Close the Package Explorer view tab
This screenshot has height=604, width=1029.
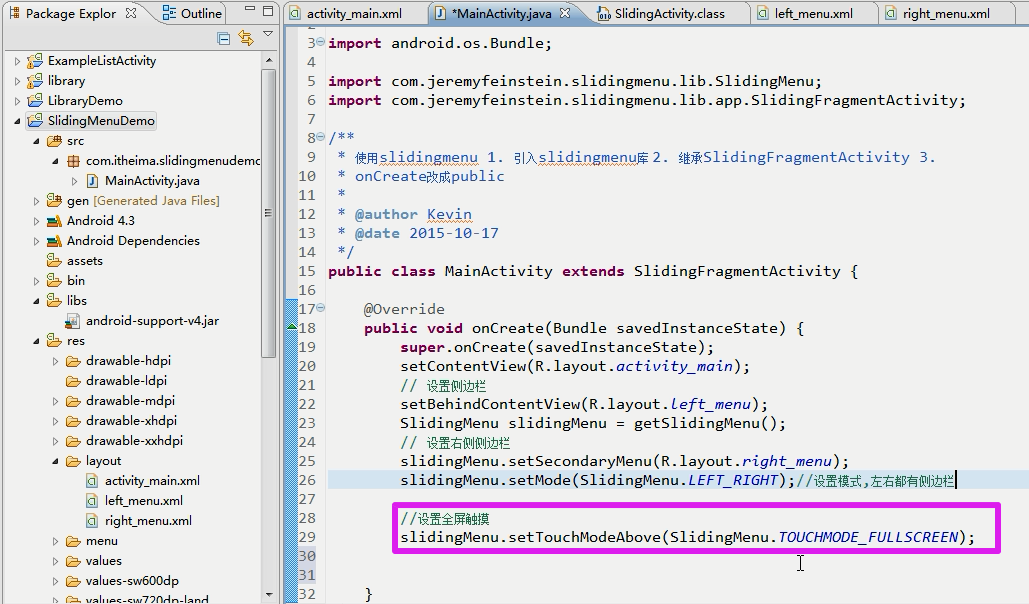pos(131,14)
